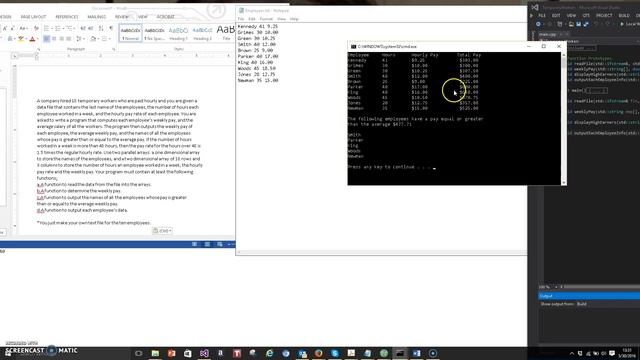Image resolution: width=640 pixels, height=360 pixels.
Task: Open Visual Studio BUILD menu
Action: pos(624,16)
